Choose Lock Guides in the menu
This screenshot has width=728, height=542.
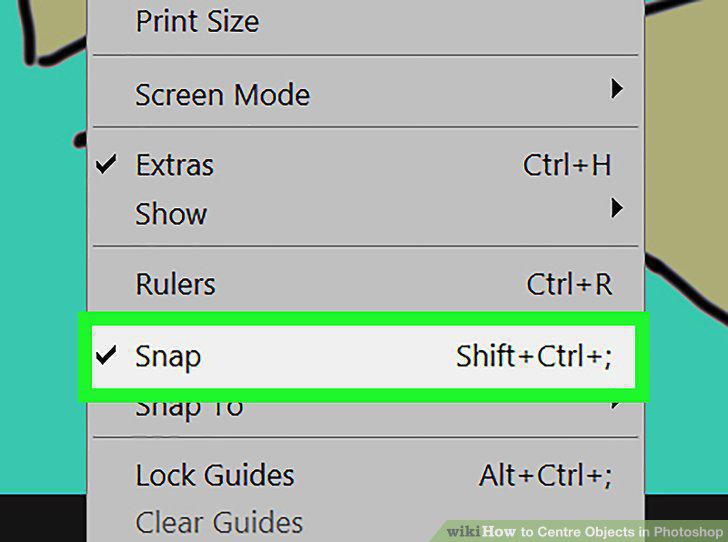[x=365, y=475]
